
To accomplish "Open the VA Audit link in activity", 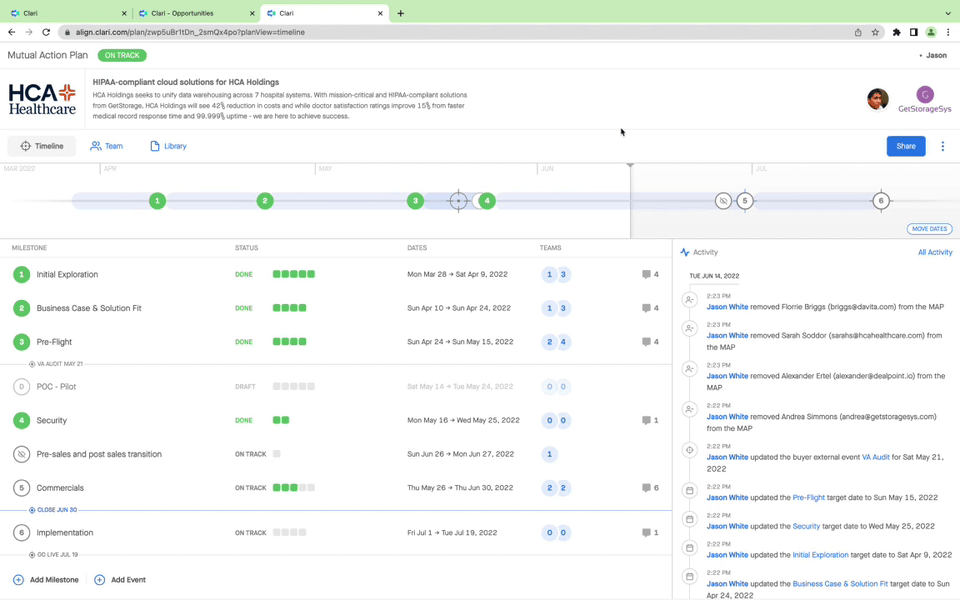I will tap(876, 457).
